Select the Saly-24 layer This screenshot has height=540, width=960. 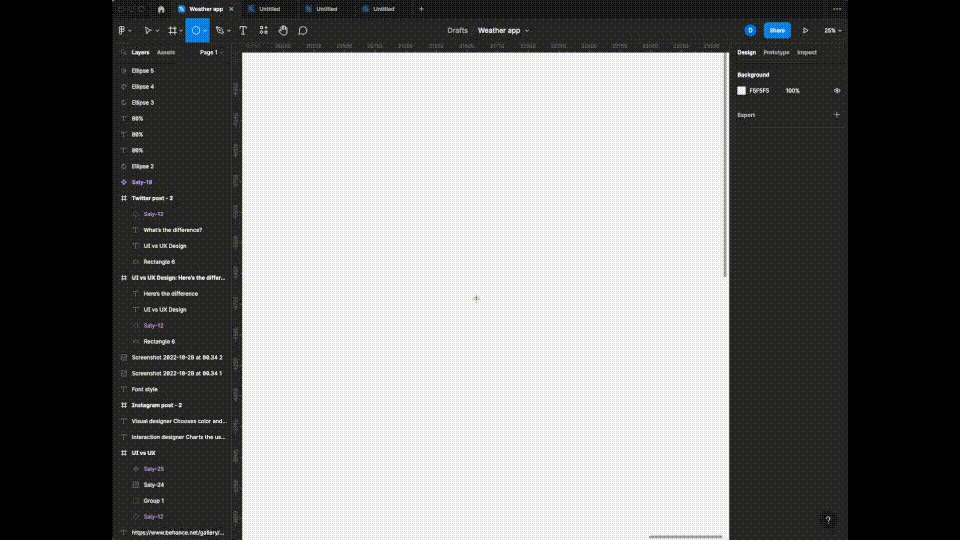[154, 485]
